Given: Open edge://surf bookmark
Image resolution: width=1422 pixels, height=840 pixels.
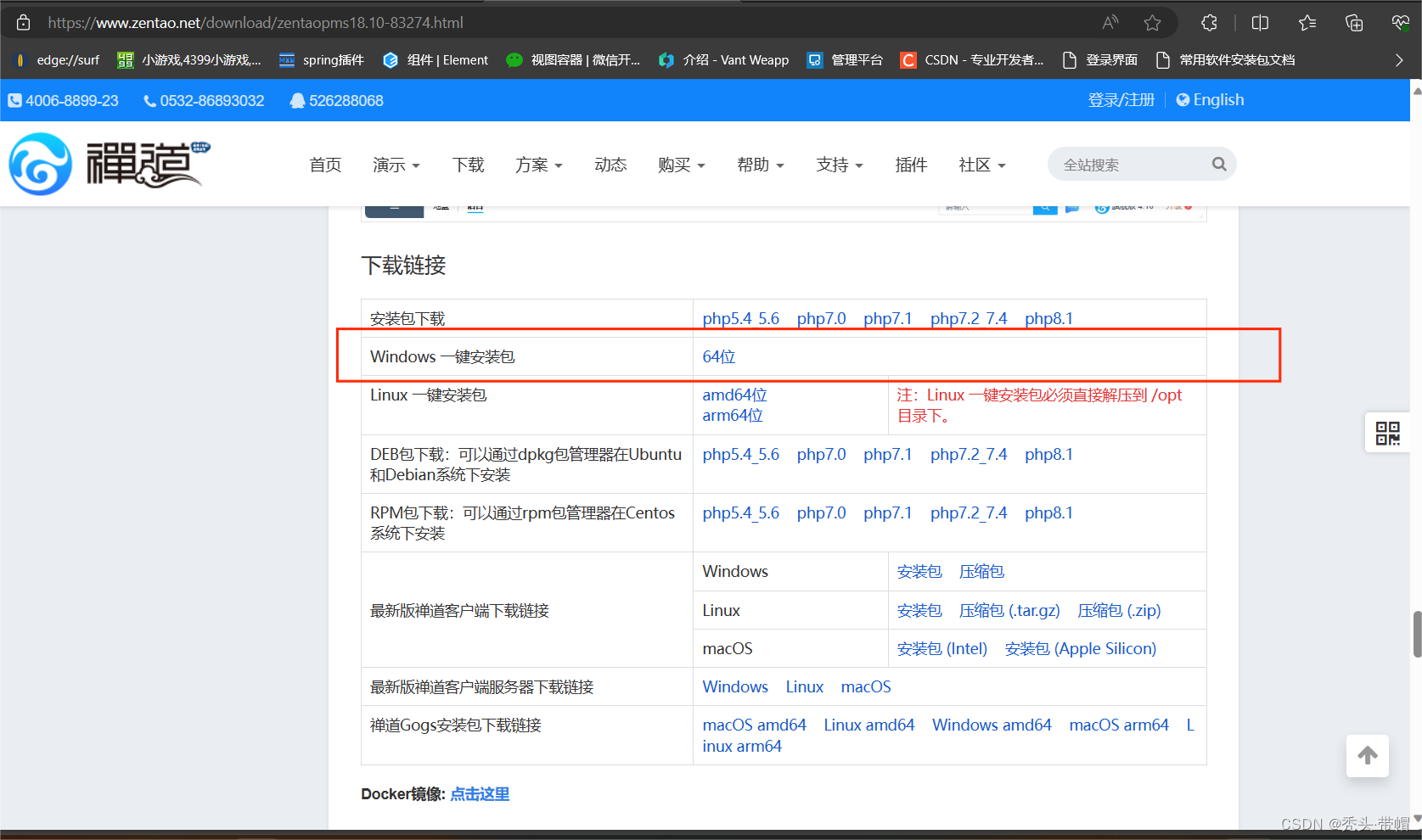Looking at the screenshot, I should tap(58, 60).
